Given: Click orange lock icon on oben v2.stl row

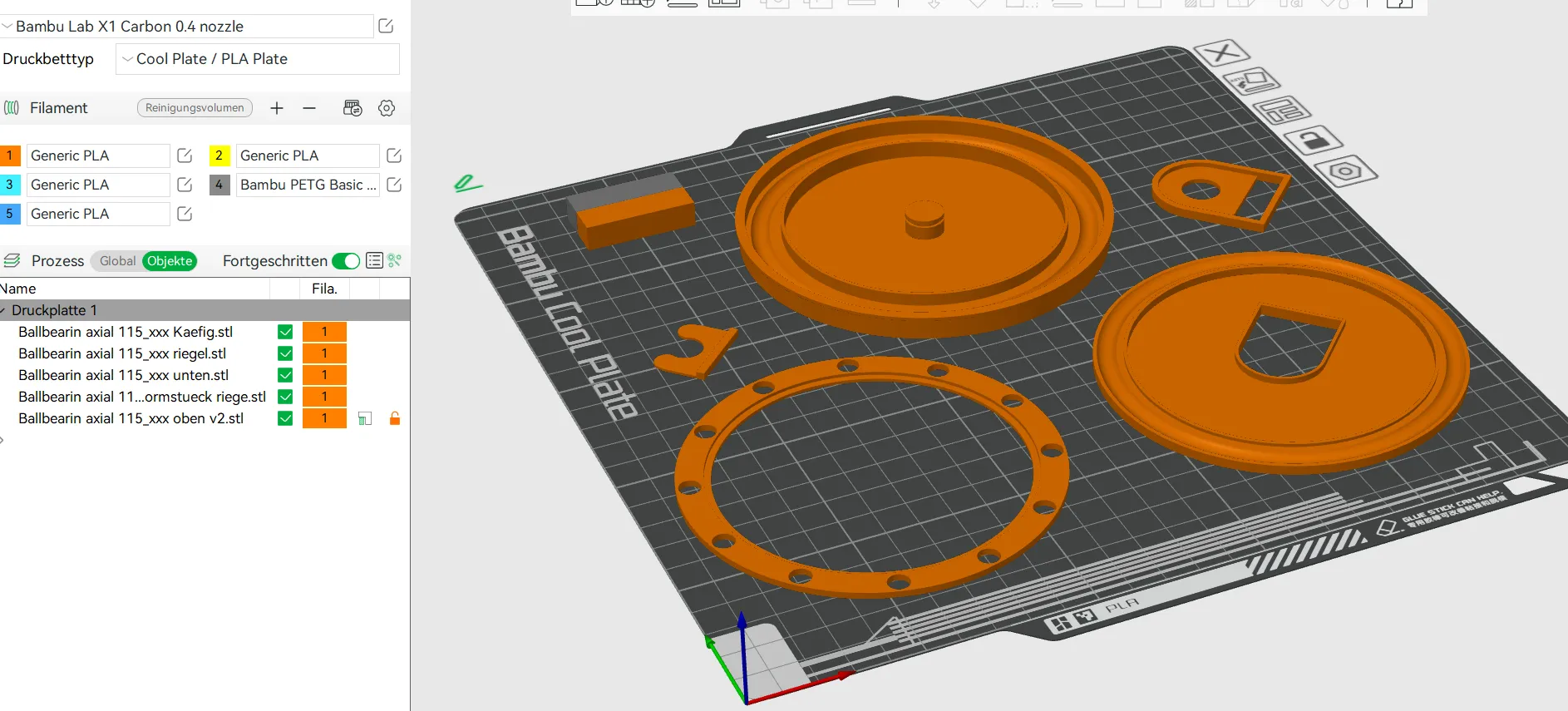Looking at the screenshot, I should coord(395,418).
